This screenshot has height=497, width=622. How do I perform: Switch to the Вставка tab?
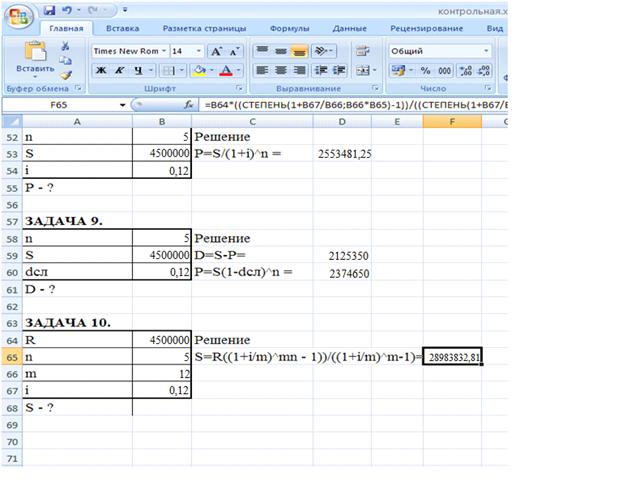coord(122,30)
